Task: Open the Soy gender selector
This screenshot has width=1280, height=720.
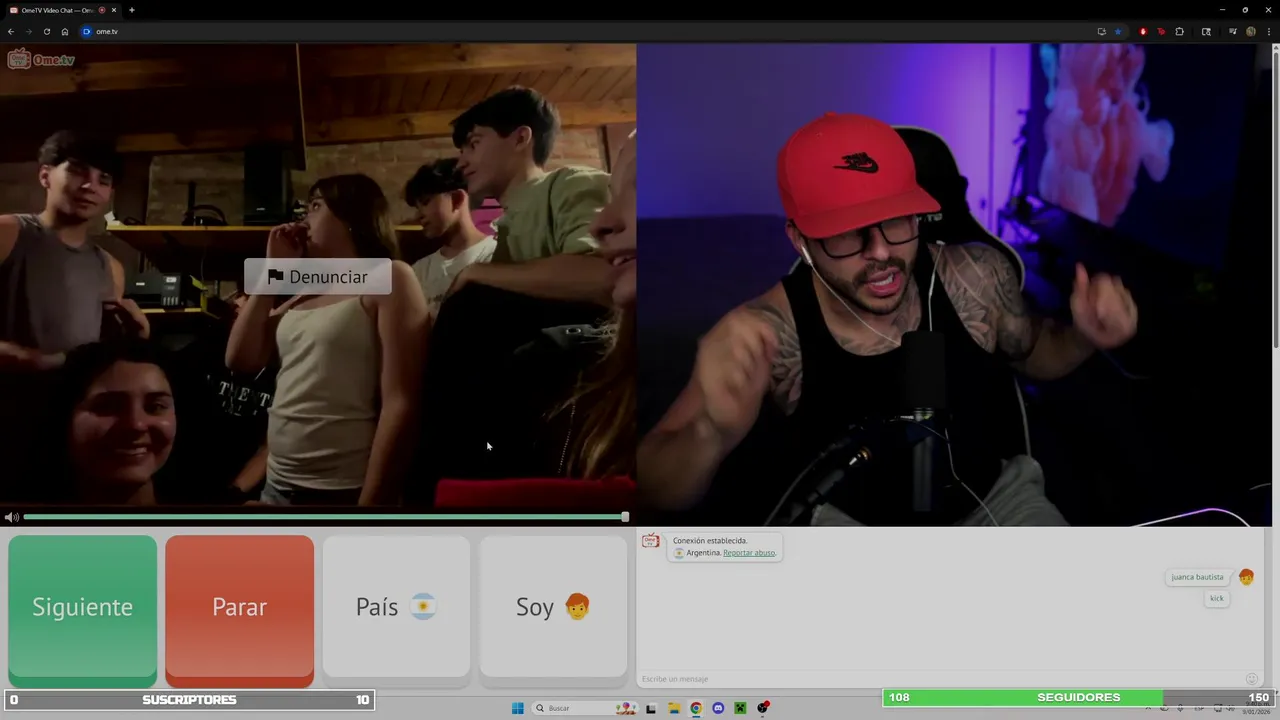Action: pyautogui.click(x=553, y=607)
